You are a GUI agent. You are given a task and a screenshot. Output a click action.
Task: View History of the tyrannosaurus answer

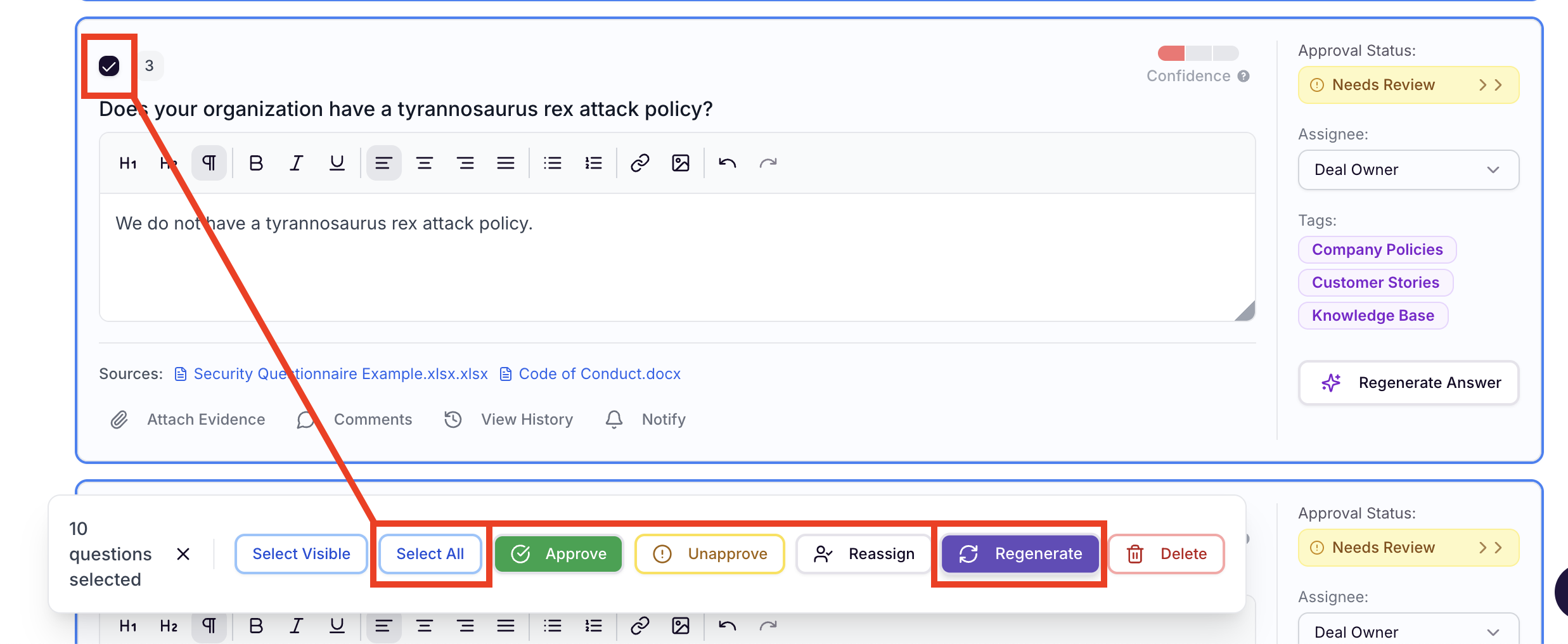point(508,420)
